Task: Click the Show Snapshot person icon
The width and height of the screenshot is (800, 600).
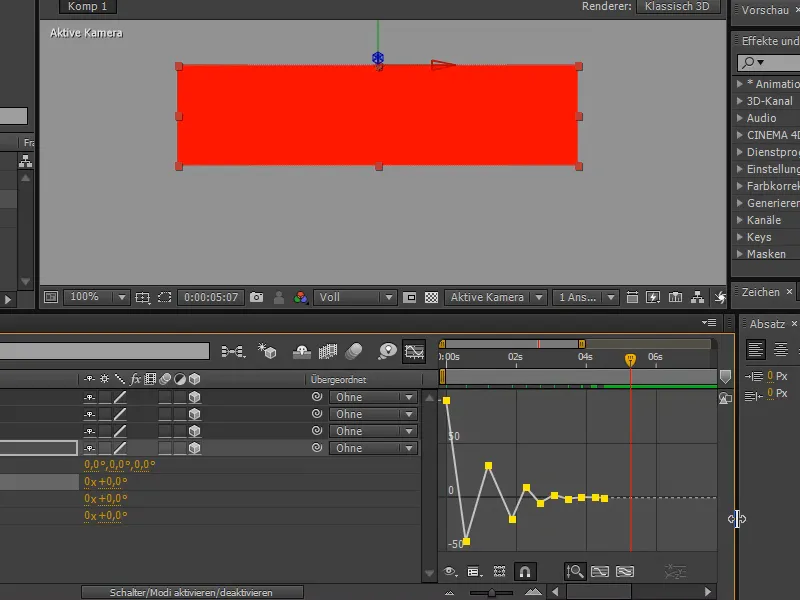Action: pyautogui.click(x=279, y=297)
